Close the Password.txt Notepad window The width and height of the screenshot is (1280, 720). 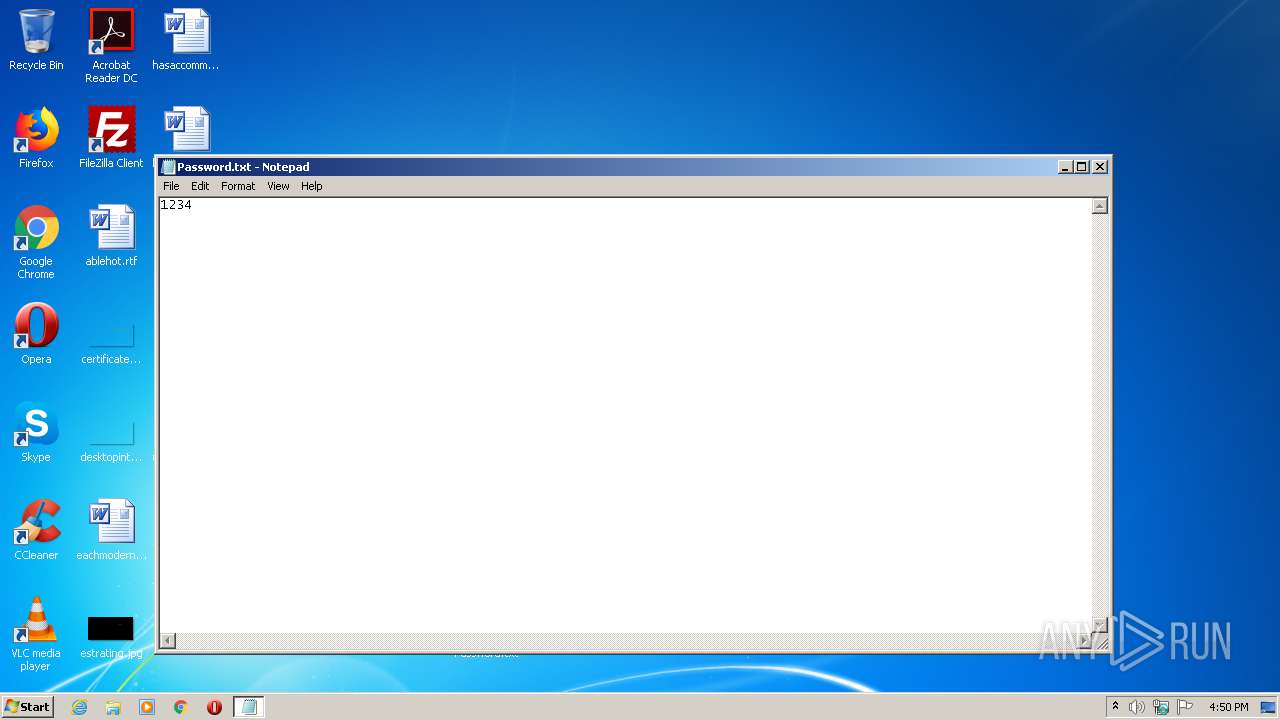1100,167
